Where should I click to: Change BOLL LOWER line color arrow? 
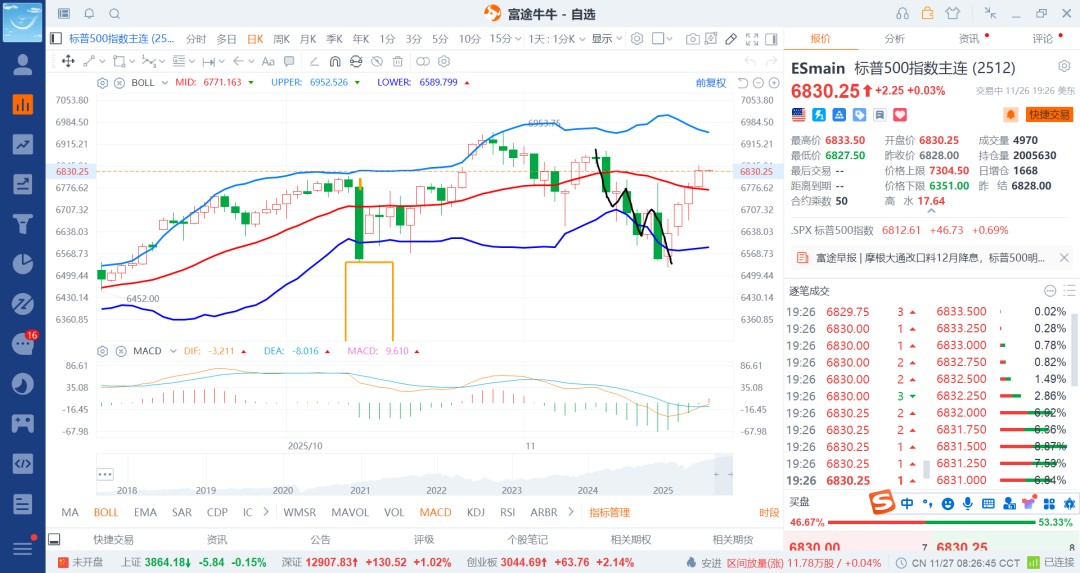pyautogui.click(x=467, y=83)
